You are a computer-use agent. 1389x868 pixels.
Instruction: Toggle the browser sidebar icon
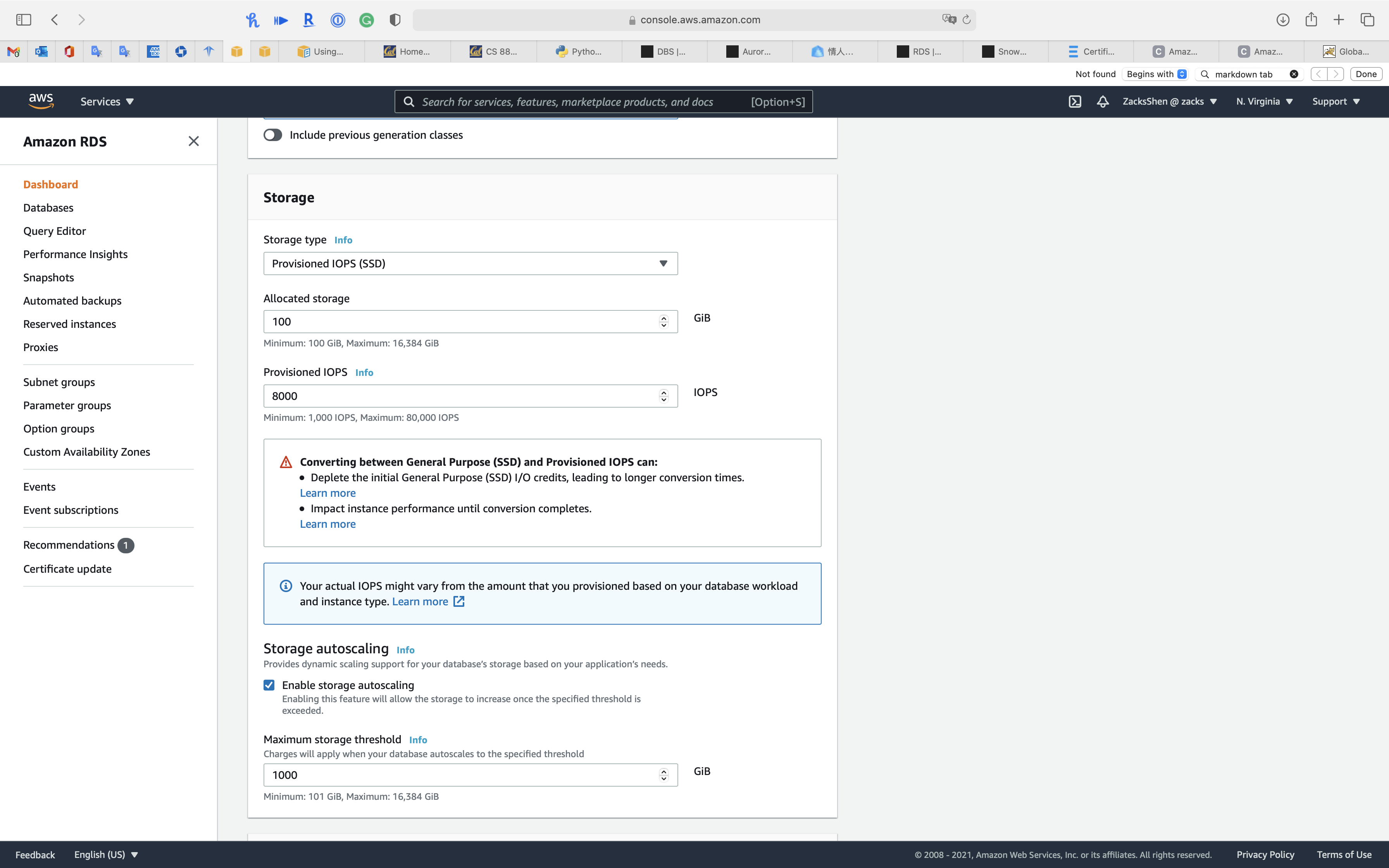click(x=24, y=20)
